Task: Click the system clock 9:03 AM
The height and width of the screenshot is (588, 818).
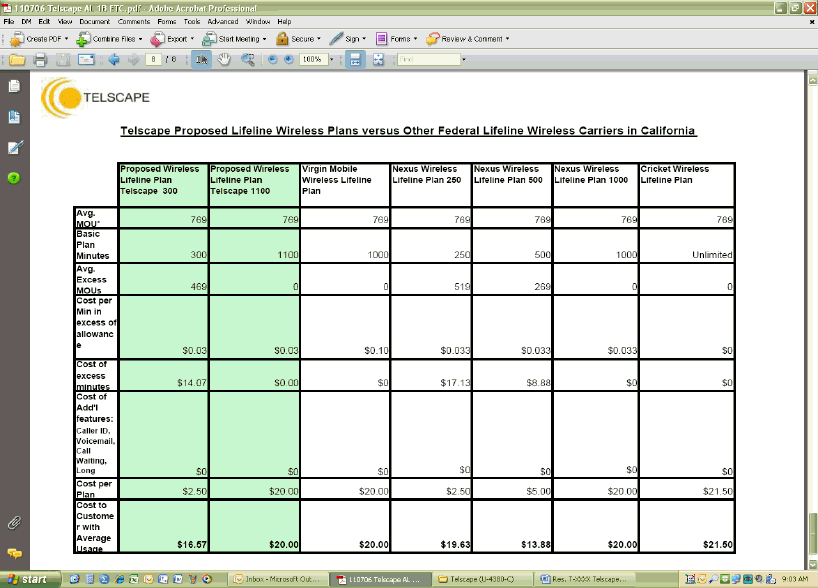Action: pyautogui.click(x=795, y=579)
